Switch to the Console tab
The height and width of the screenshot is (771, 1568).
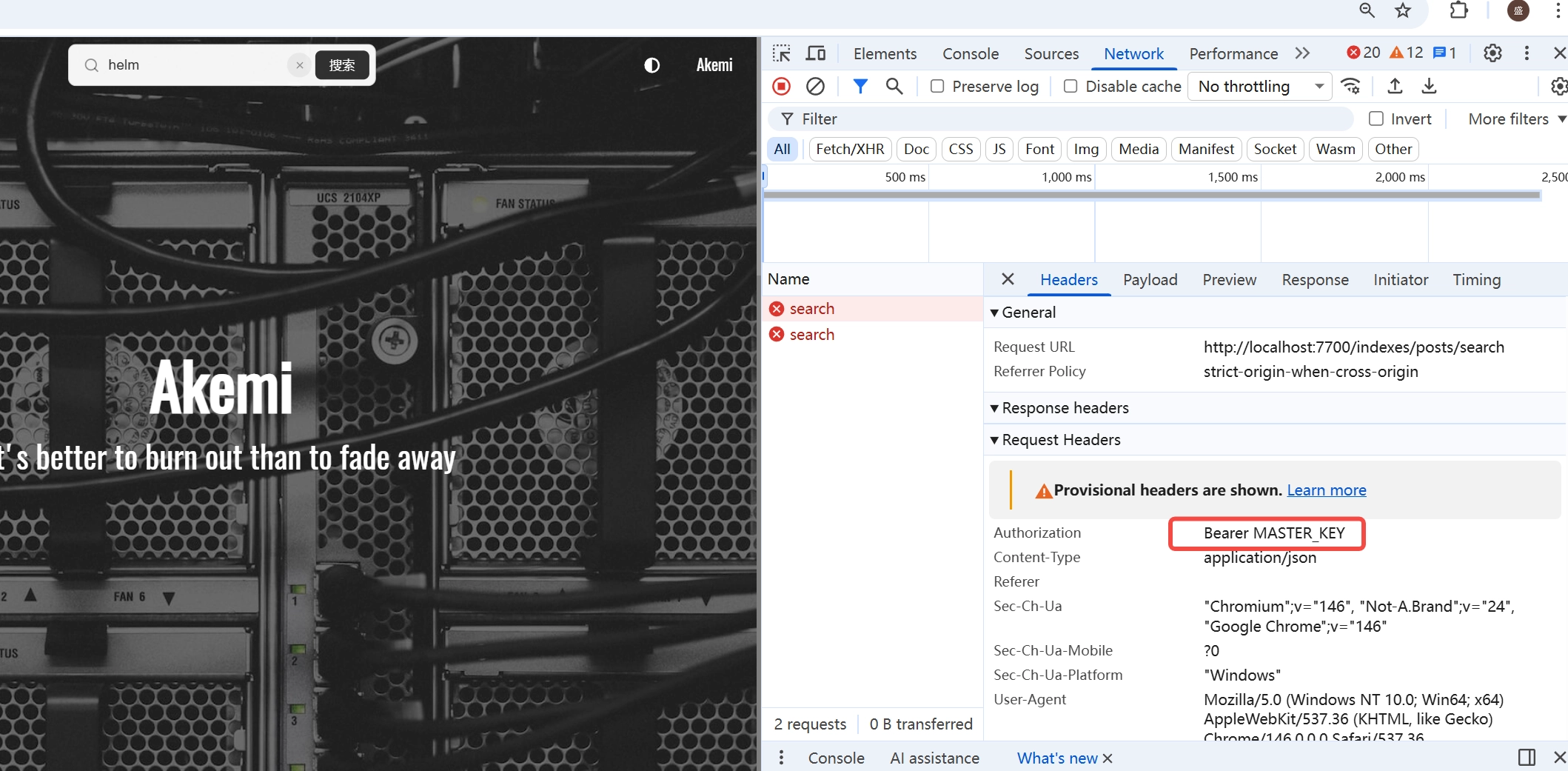pyautogui.click(x=970, y=53)
